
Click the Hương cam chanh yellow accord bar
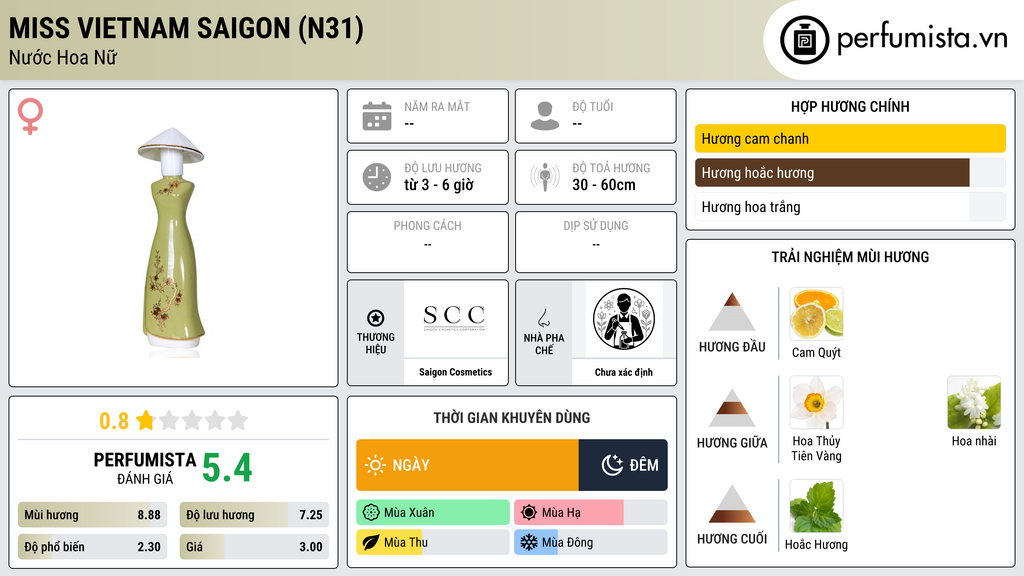[850, 138]
